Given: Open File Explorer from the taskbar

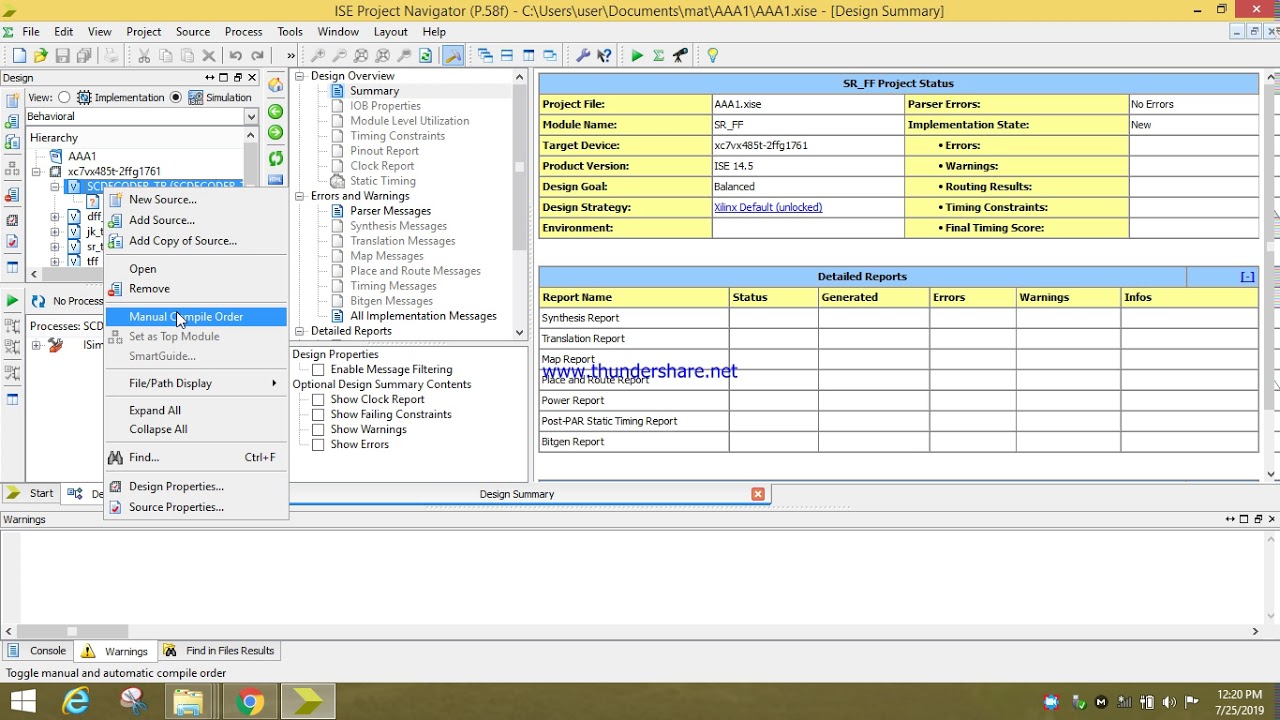Looking at the screenshot, I should 188,702.
